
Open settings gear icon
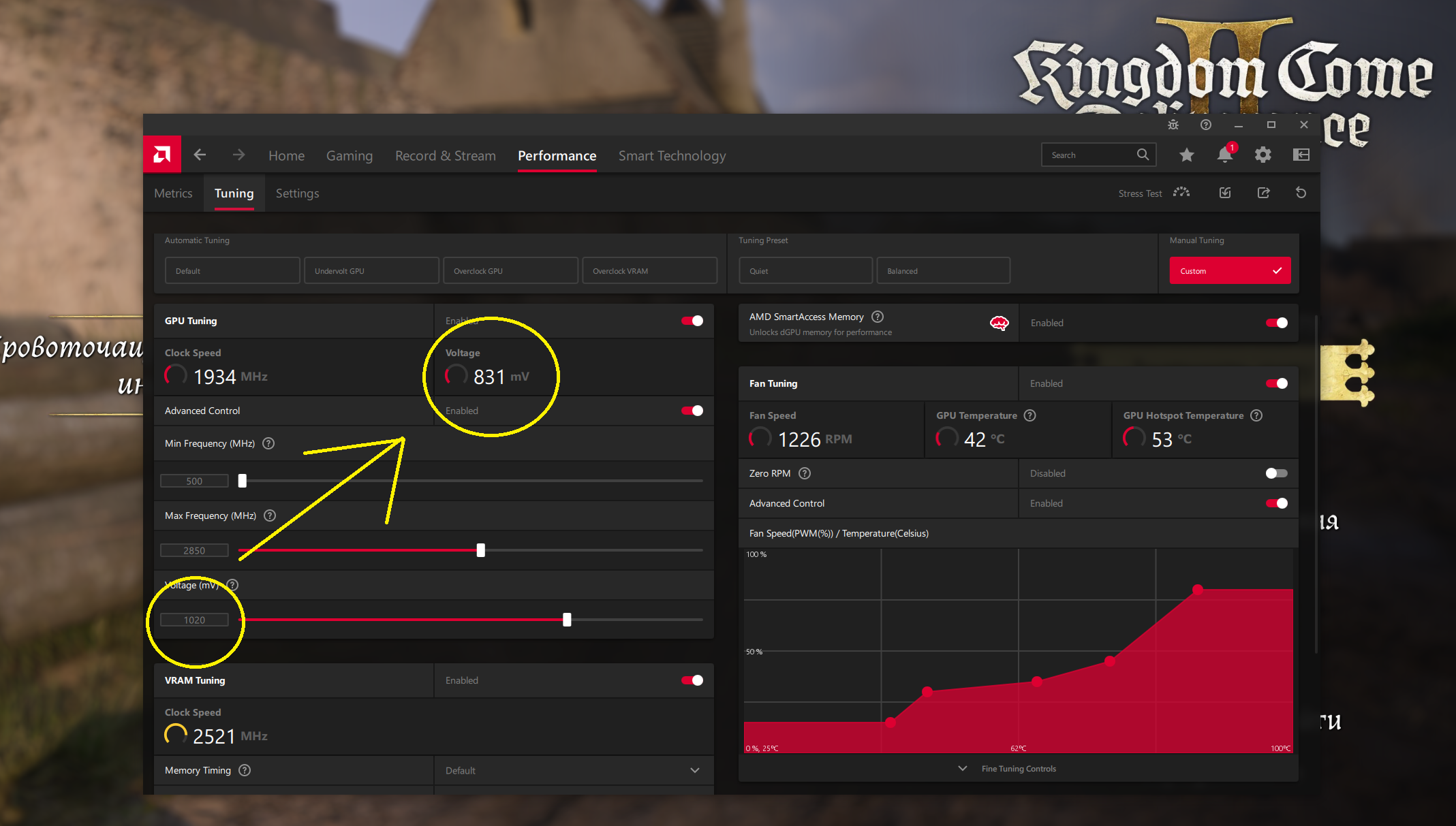click(1263, 155)
